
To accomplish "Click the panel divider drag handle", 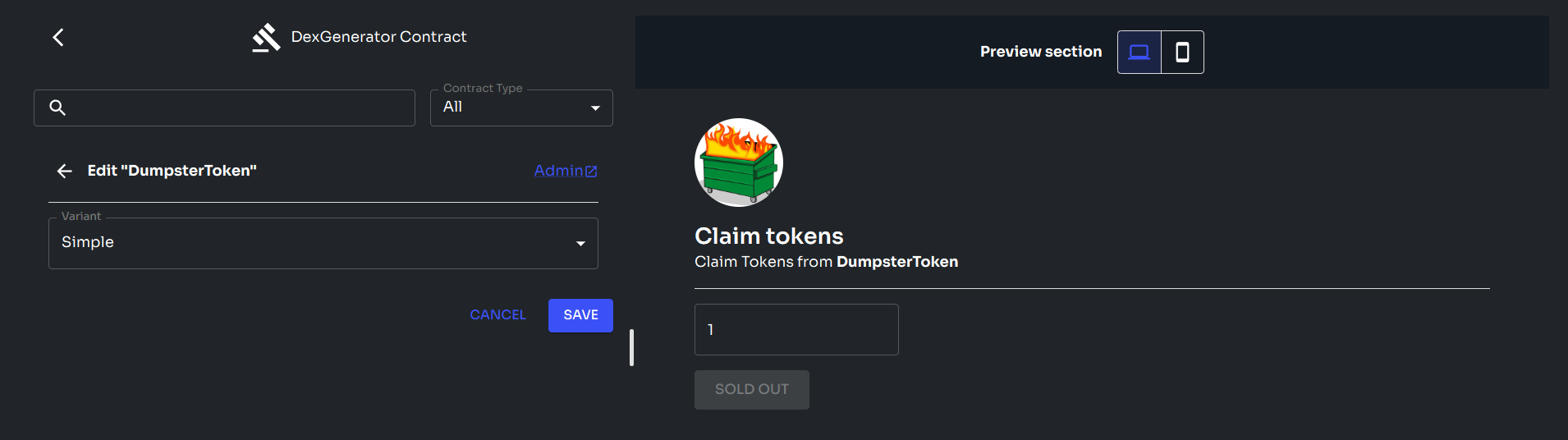I will 631,347.
